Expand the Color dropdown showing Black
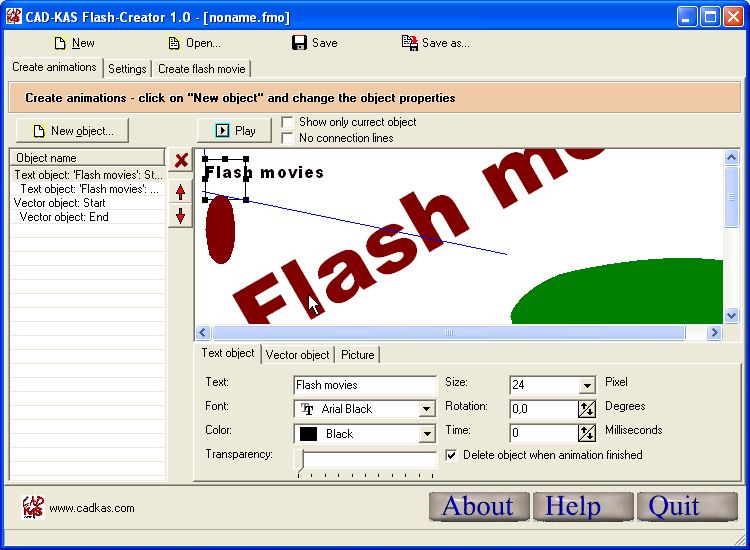The height and width of the screenshot is (550, 750). [x=426, y=434]
